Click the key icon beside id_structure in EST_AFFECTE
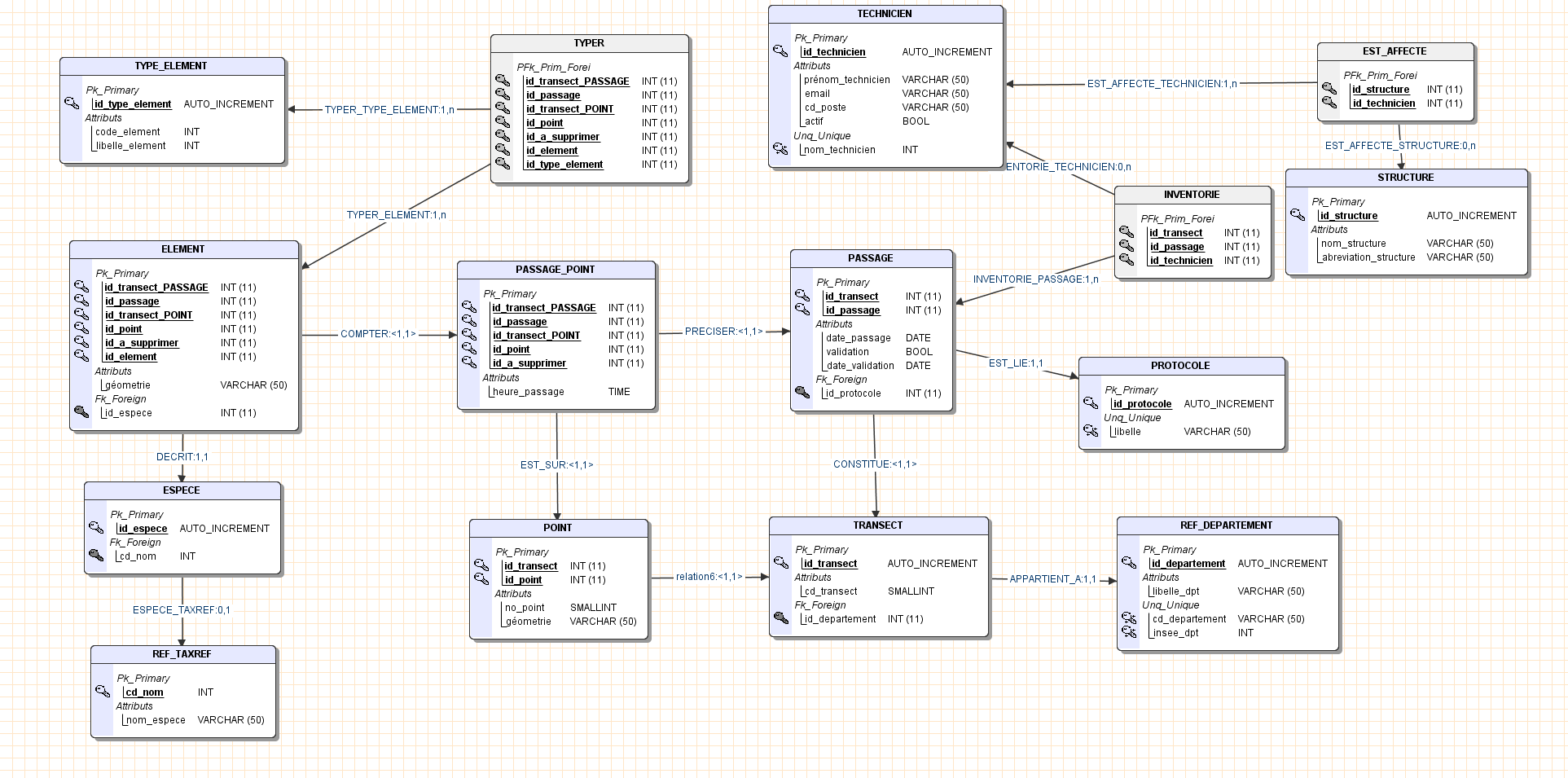The image size is (1568, 778). tap(1329, 89)
